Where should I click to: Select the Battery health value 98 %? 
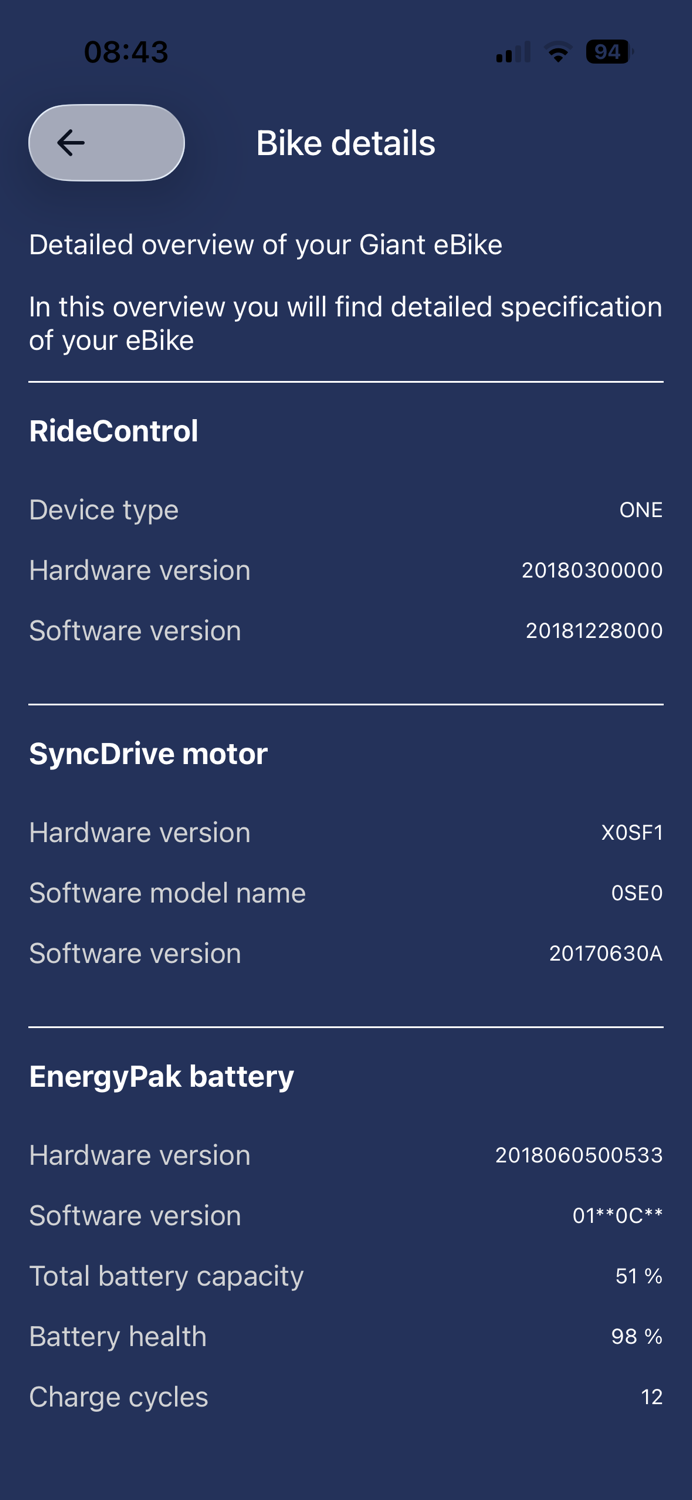637,1336
